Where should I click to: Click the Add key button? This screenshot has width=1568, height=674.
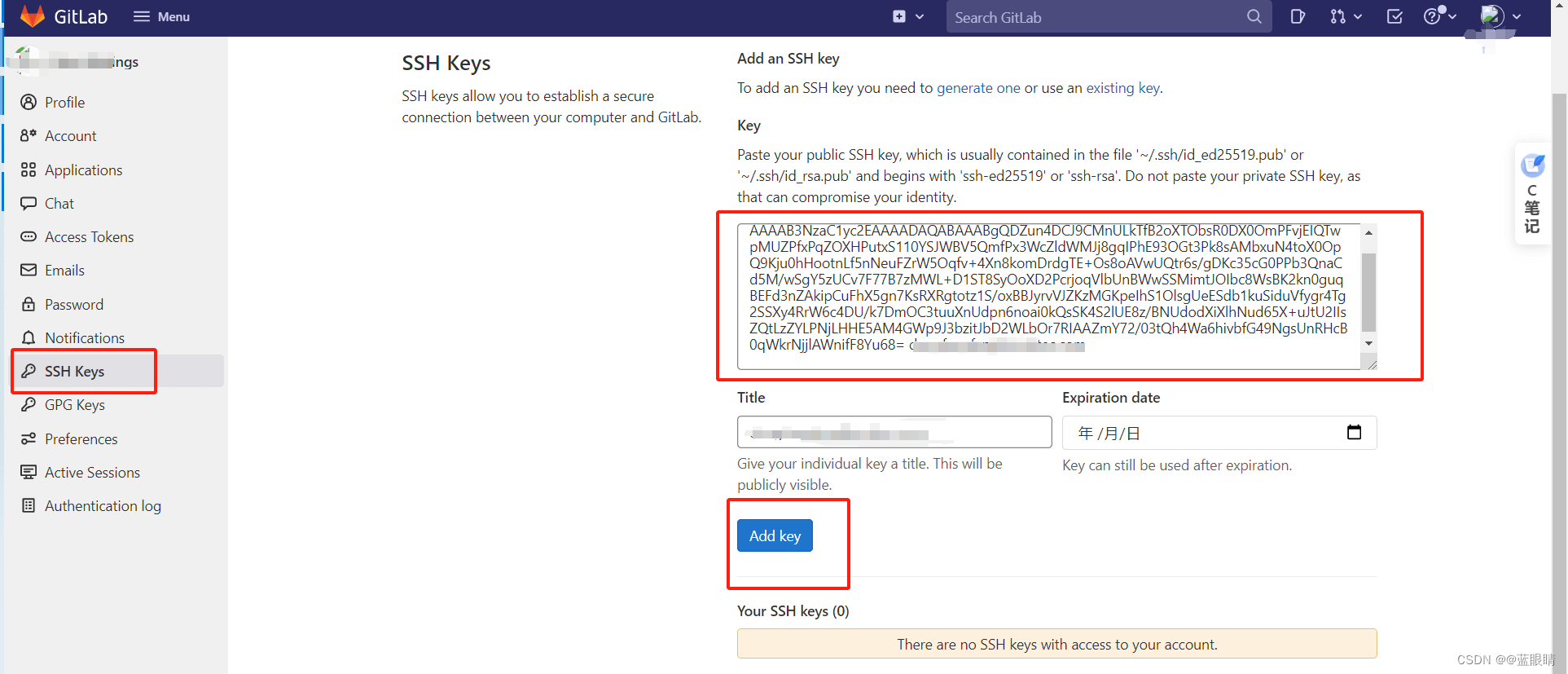775,535
